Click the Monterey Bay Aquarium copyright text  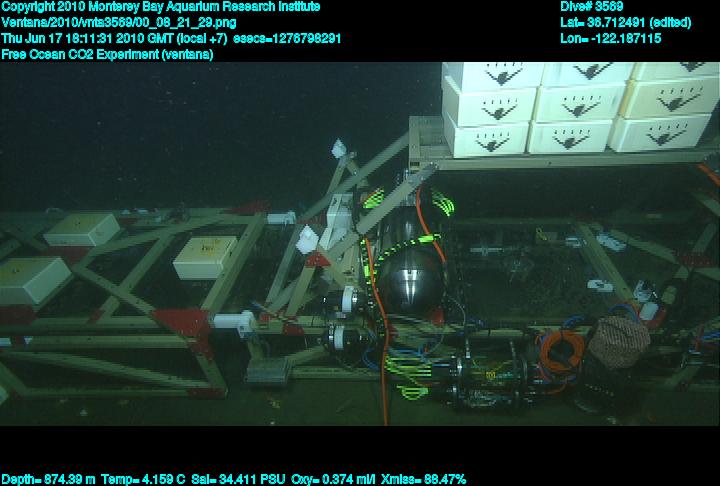[161, 7]
